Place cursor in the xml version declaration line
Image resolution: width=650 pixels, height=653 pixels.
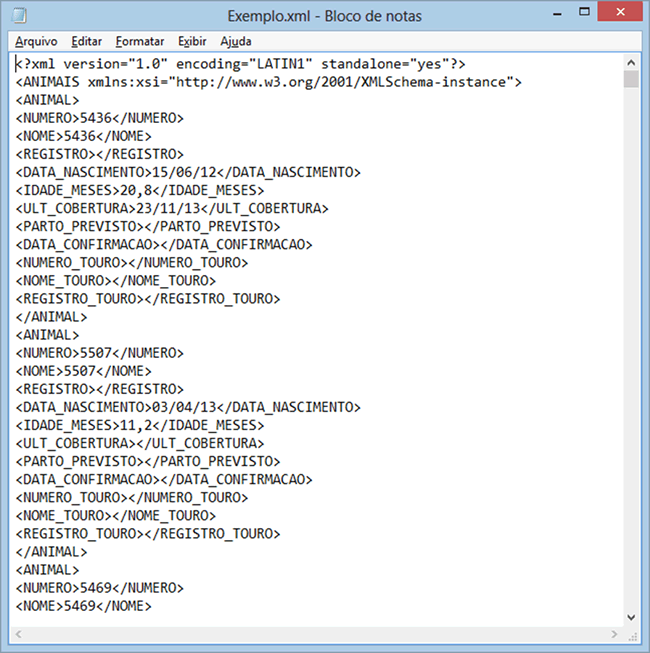tap(240, 64)
